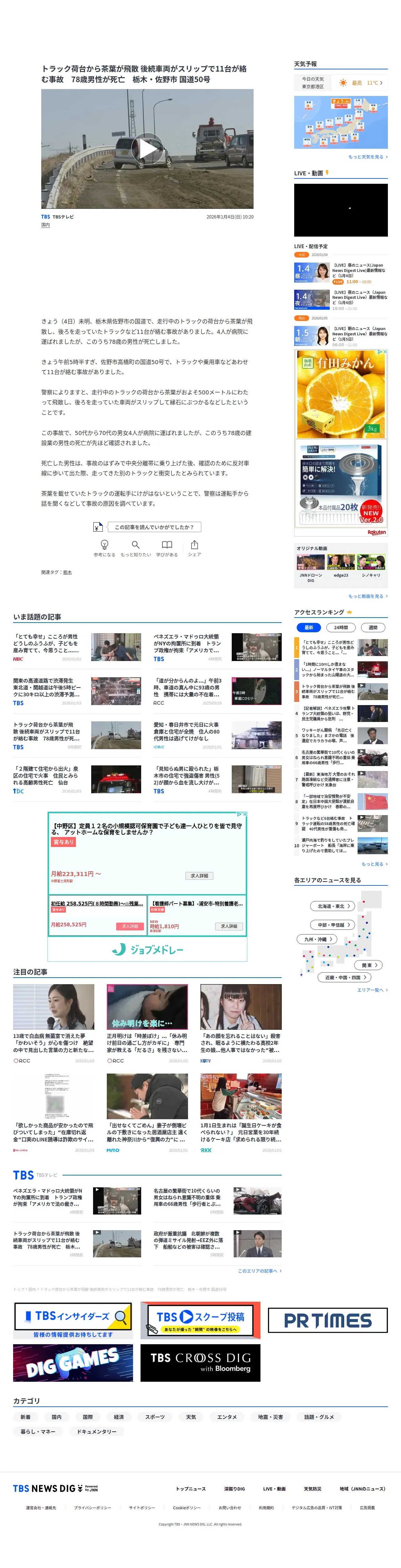Open the 朝のニュース 1月5日 scheduled stream
This screenshot has width=401, height=1568.
[x=341, y=337]
